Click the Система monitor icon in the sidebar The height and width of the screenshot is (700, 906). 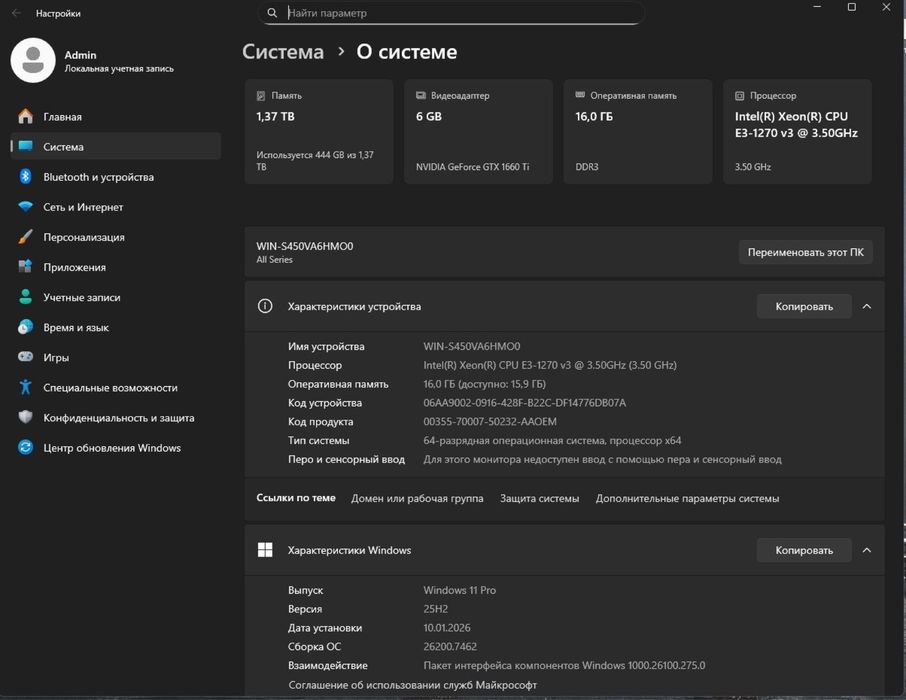pyautogui.click(x=25, y=146)
